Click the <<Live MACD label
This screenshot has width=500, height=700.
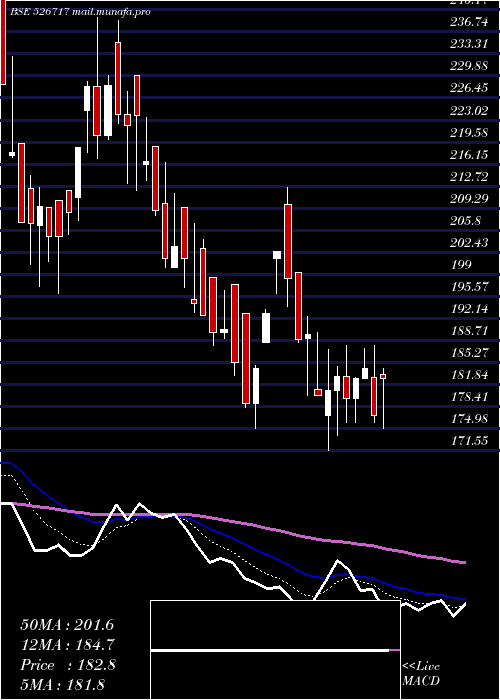[x=421, y=674]
